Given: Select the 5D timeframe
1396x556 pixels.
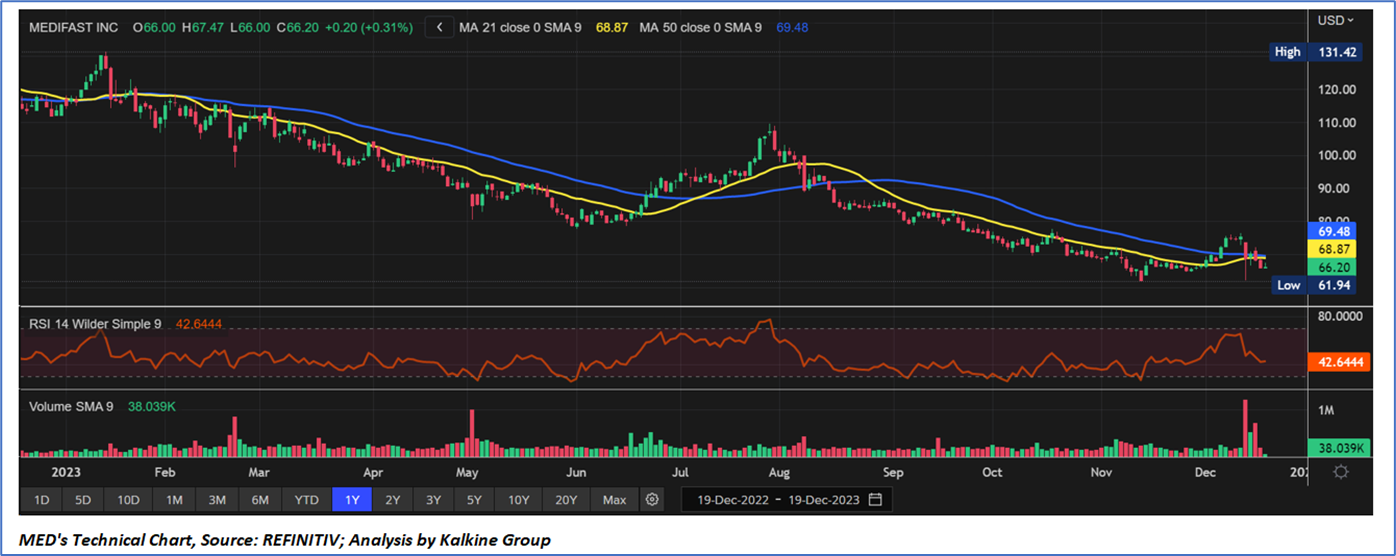Looking at the screenshot, I should [83, 499].
